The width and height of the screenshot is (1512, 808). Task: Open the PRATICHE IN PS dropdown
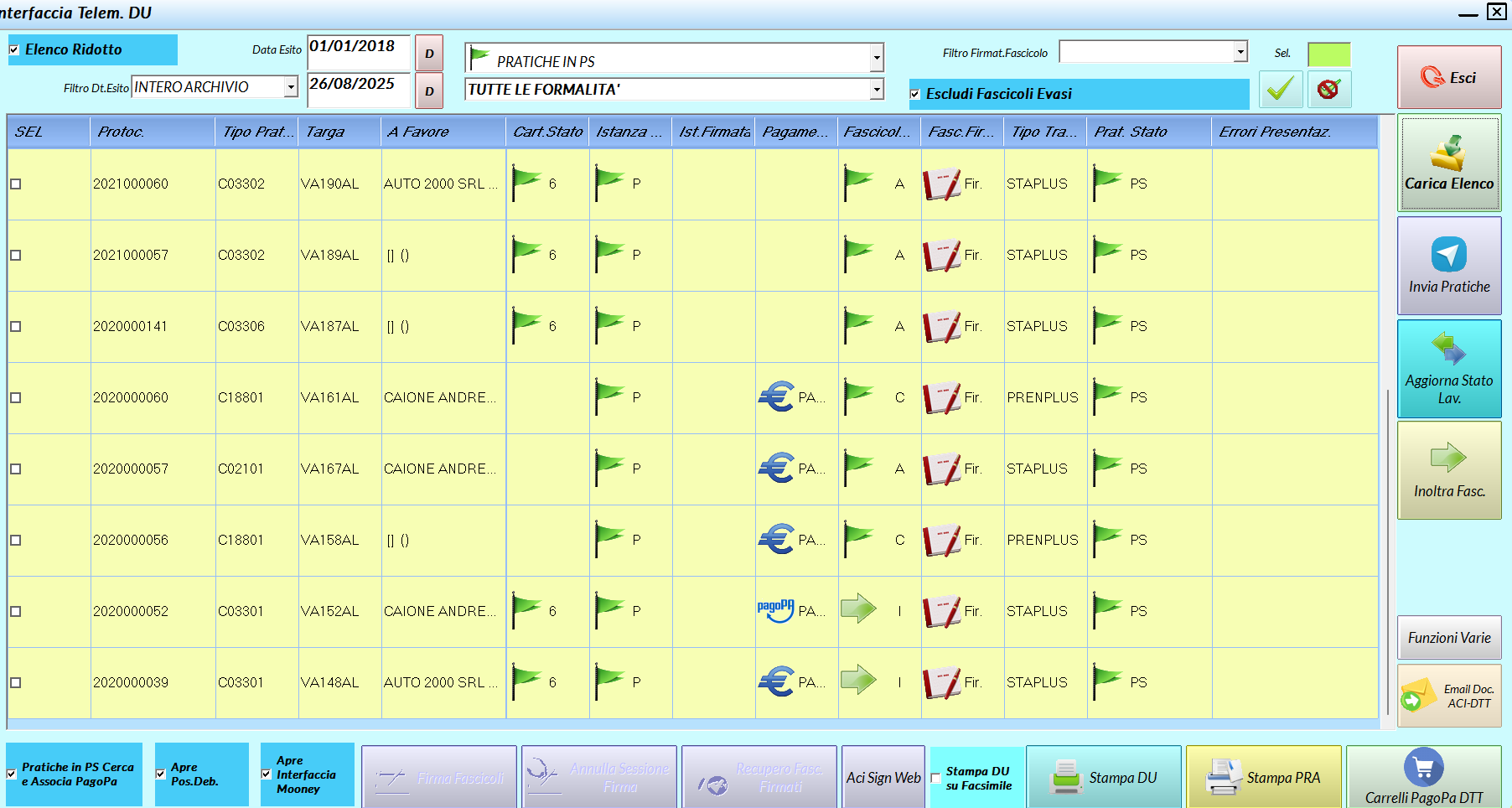click(x=877, y=59)
